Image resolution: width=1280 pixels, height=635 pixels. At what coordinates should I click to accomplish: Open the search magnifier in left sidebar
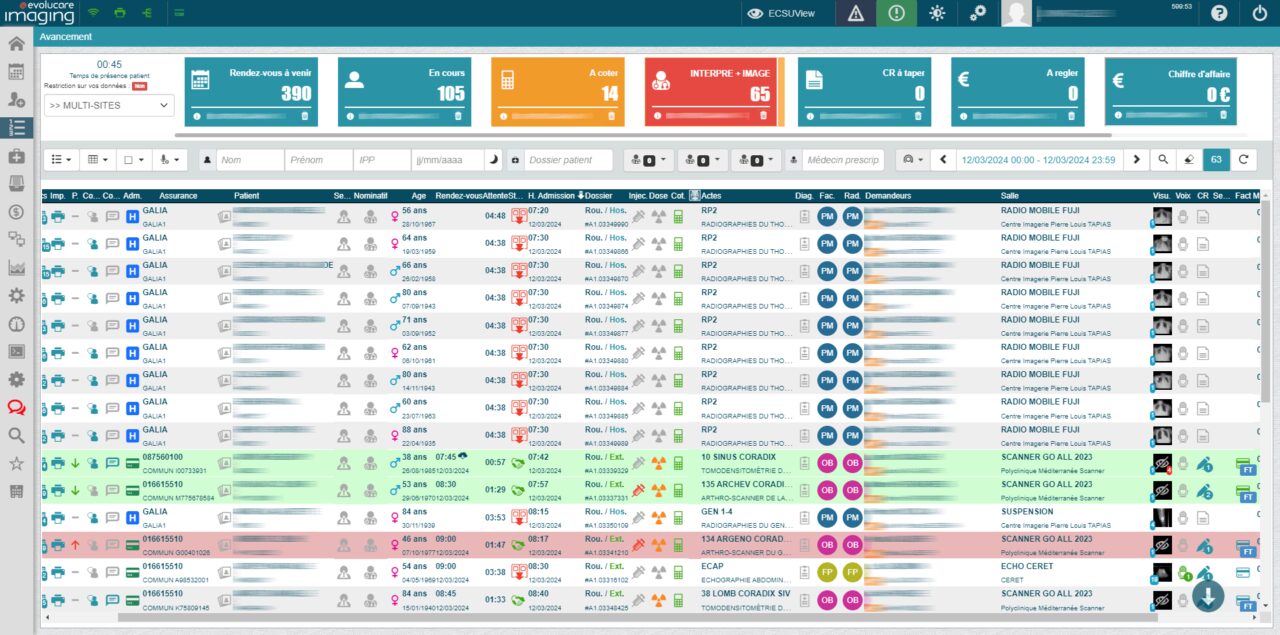point(14,435)
